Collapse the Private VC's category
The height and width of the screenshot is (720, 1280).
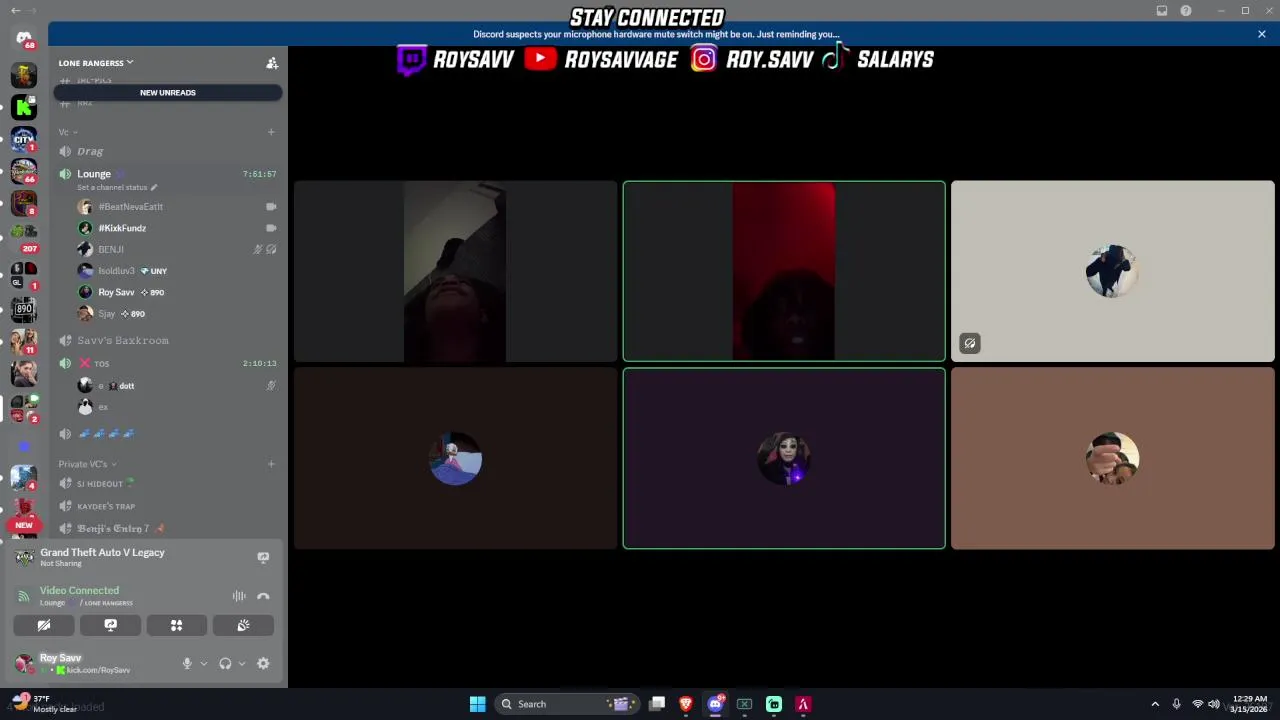click(x=87, y=464)
